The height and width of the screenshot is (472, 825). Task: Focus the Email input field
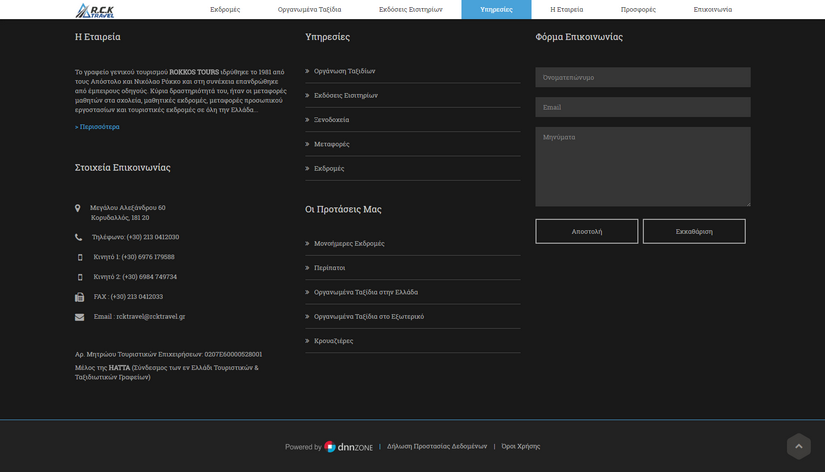[x=642, y=107]
